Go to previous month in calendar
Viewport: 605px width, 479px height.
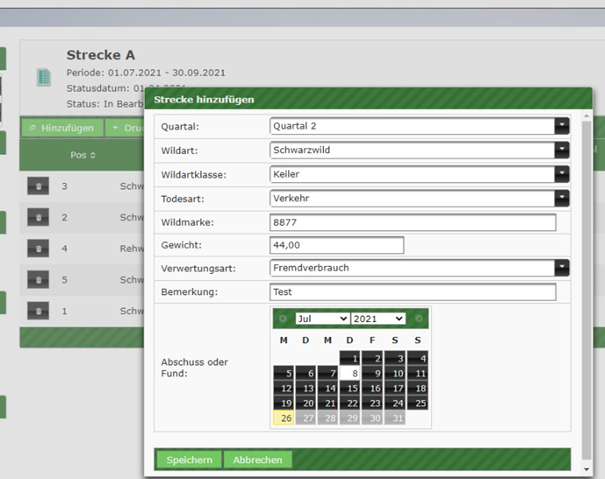tap(282, 319)
